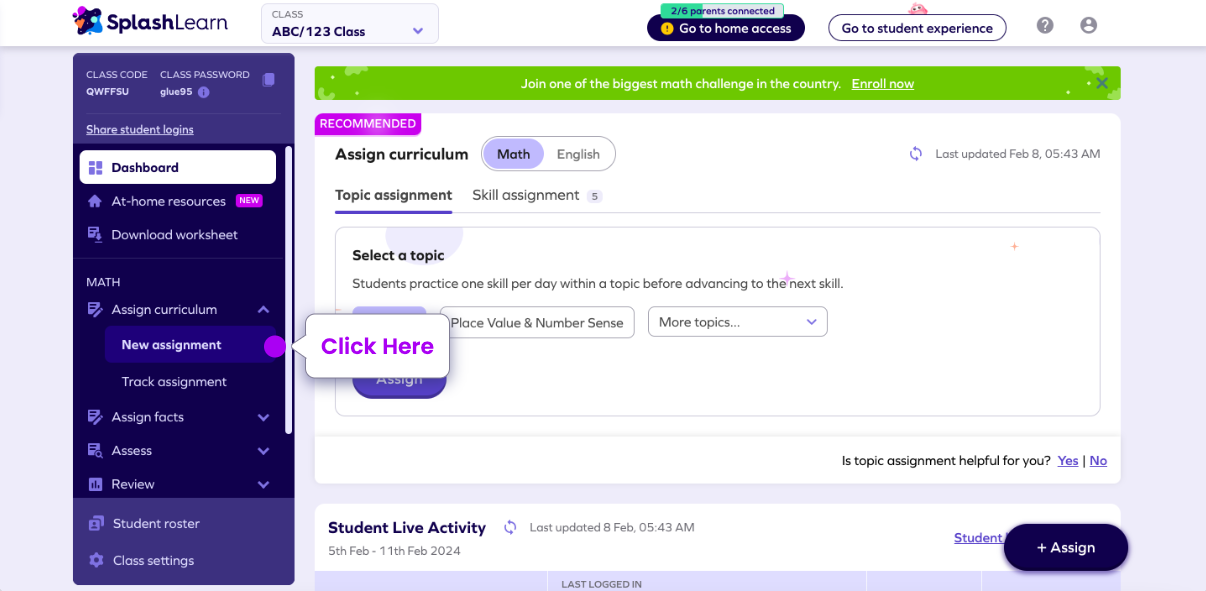Expand the Assess section
This screenshot has height=591, width=1206.
pyautogui.click(x=263, y=451)
